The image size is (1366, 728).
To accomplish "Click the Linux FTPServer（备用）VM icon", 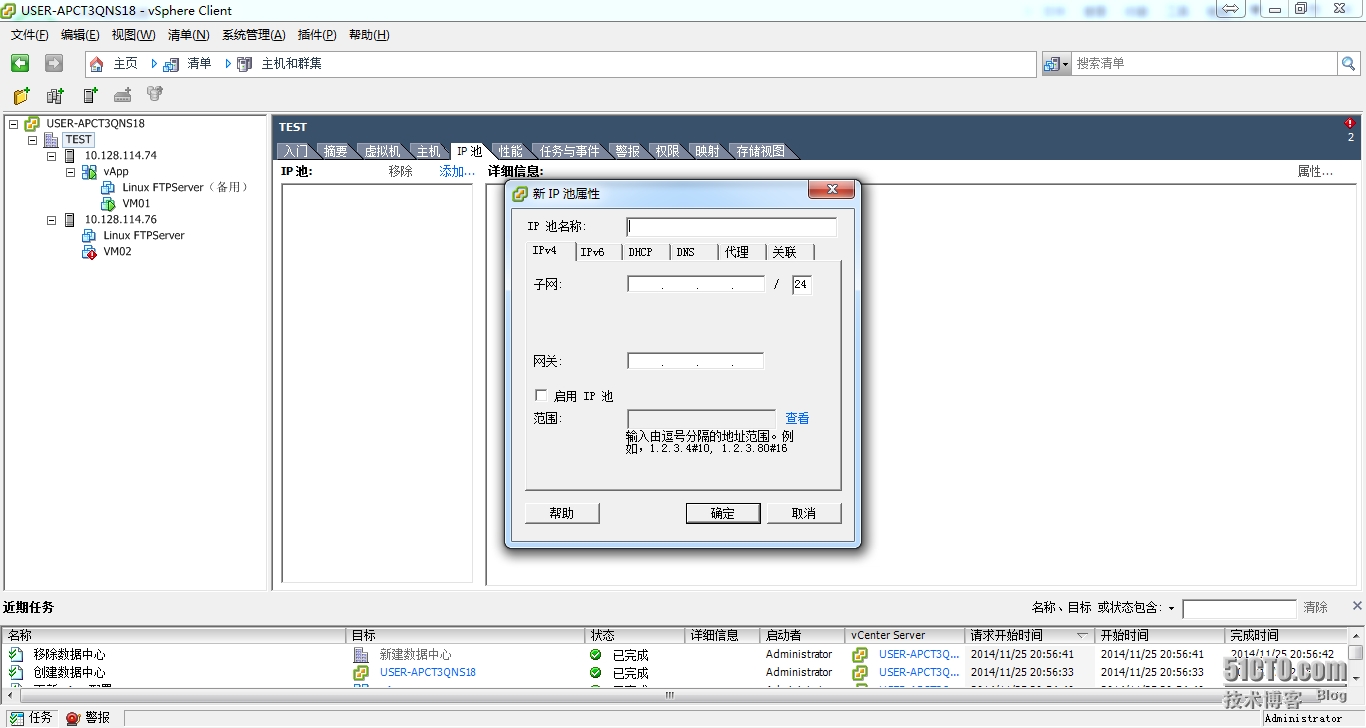I will 108,188.
